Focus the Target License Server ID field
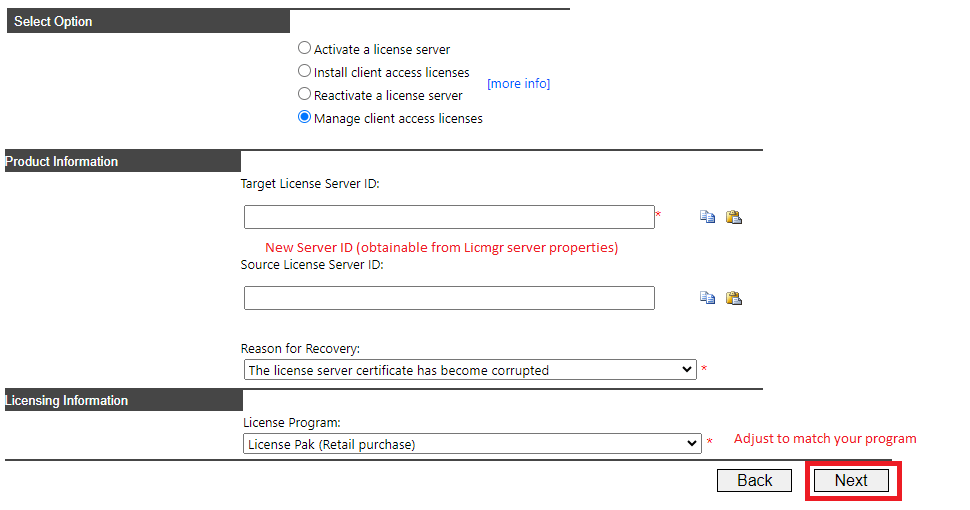The height and width of the screenshot is (510, 970). 449,217
